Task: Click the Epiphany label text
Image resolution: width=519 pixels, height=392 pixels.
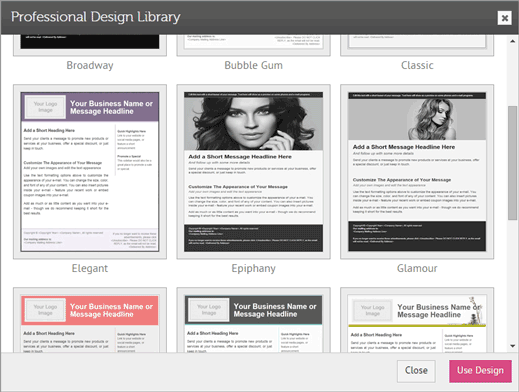Action: pos(253,268)
